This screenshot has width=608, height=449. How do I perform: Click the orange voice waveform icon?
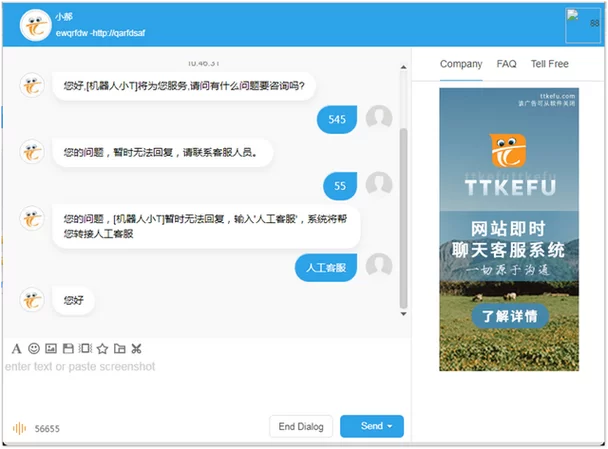tap(19, 428)
